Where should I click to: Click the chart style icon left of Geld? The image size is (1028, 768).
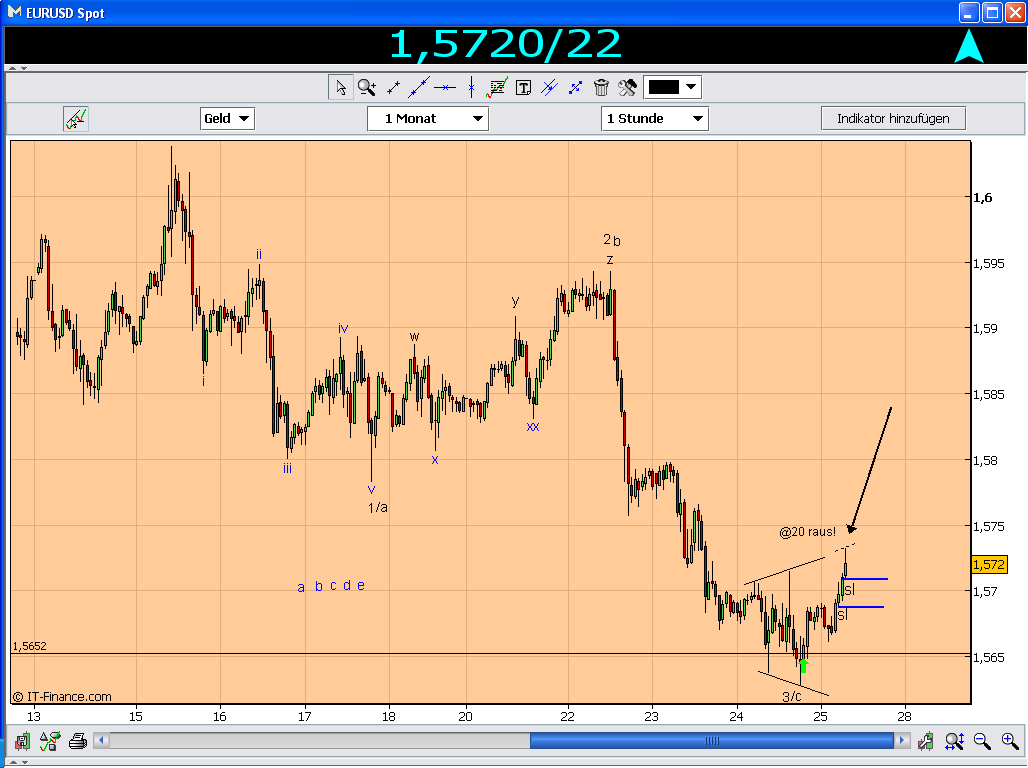click(x=76, y=119)
